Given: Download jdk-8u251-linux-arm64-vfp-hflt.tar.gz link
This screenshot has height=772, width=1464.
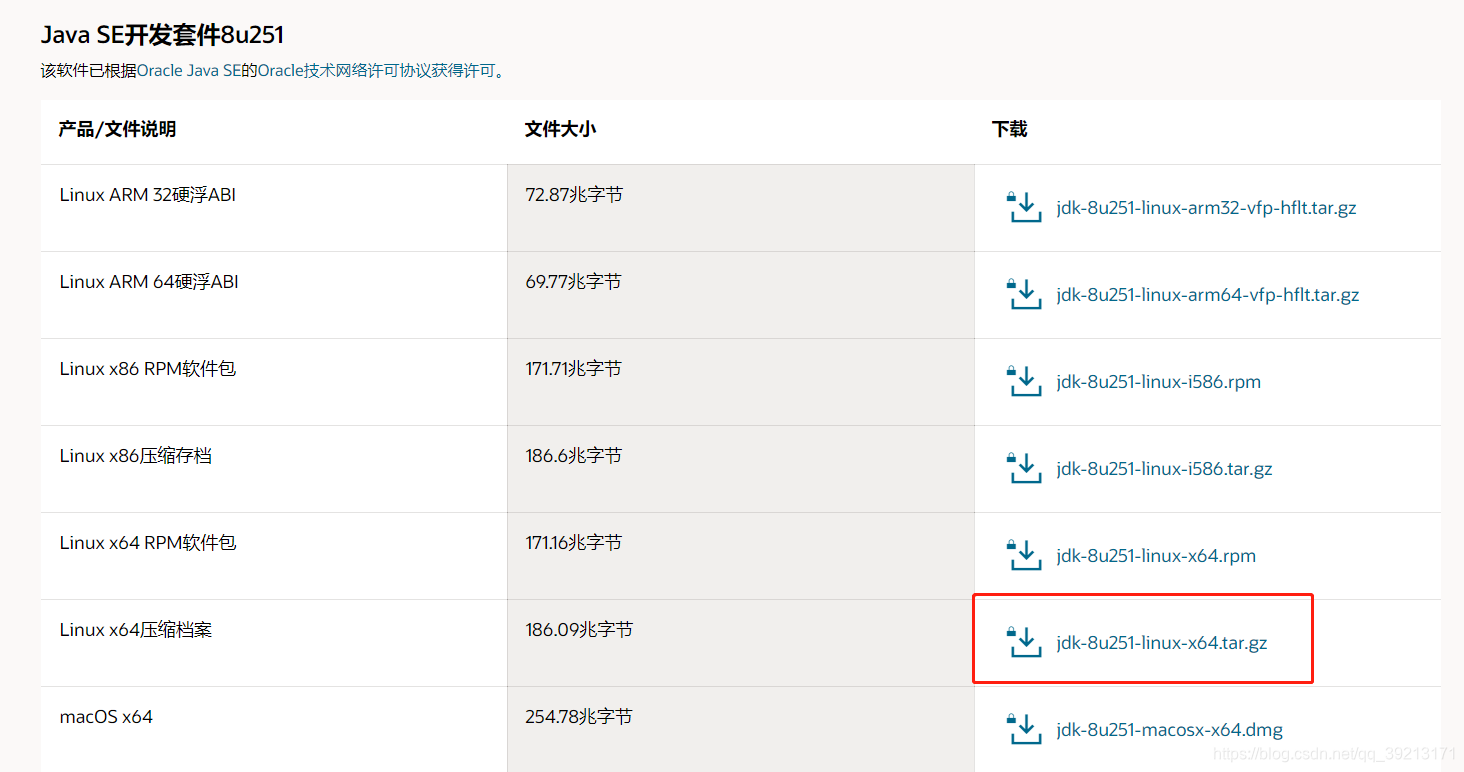Looking at the screenshot, I should (1208, 295).
